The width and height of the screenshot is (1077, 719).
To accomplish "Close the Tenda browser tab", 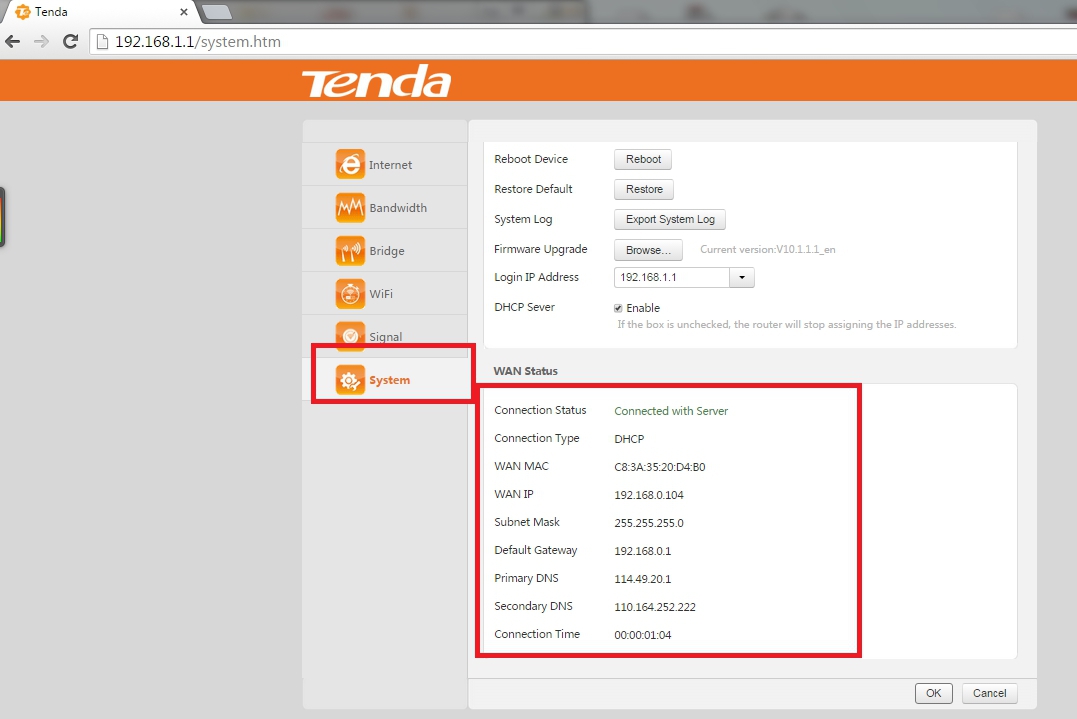I will coord(183,12).
